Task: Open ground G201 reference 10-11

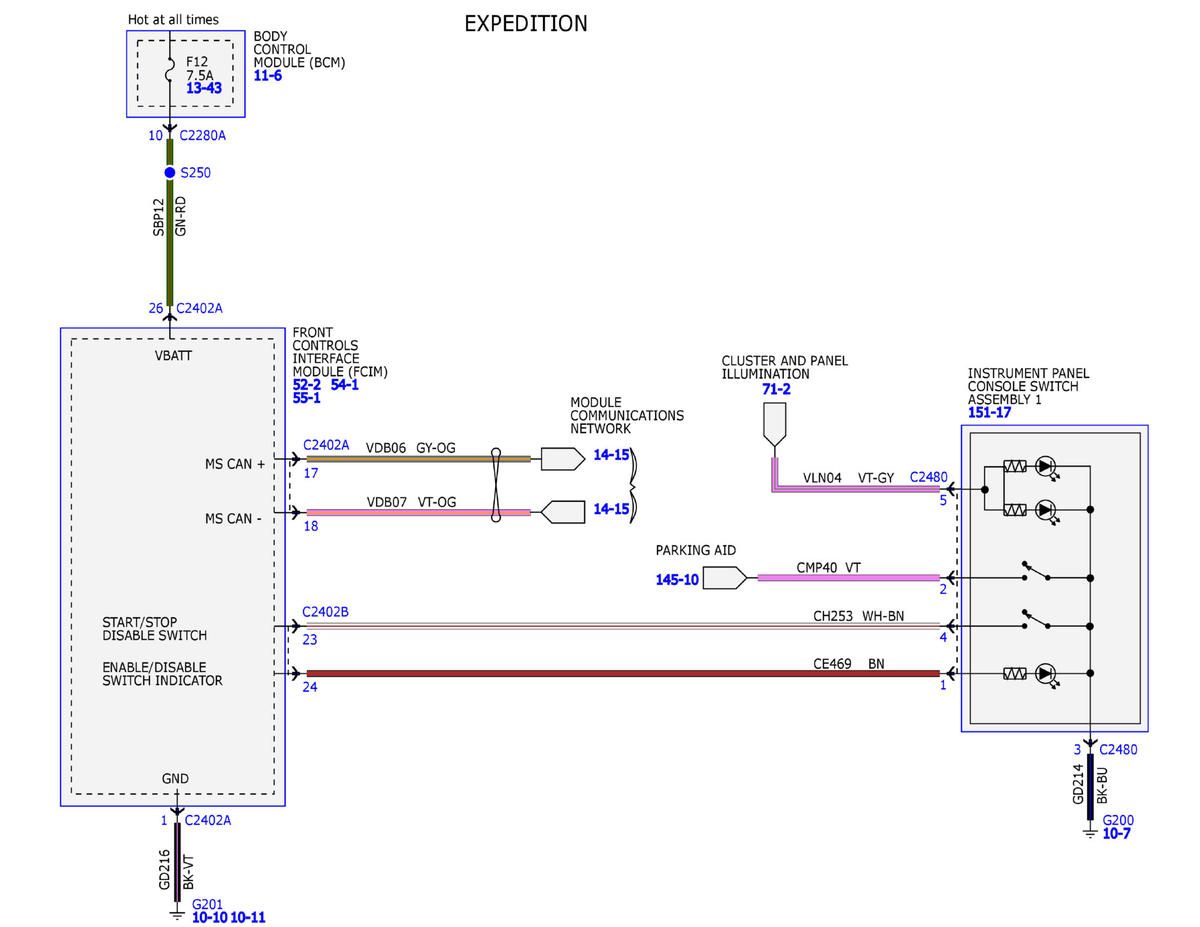Action: [248, 916]
